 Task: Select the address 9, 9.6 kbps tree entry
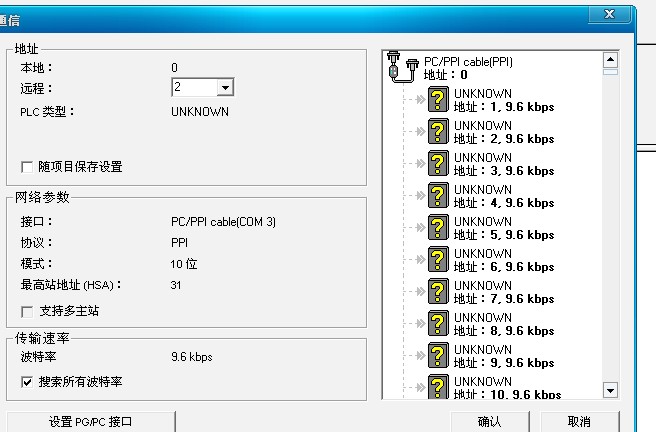503,363
